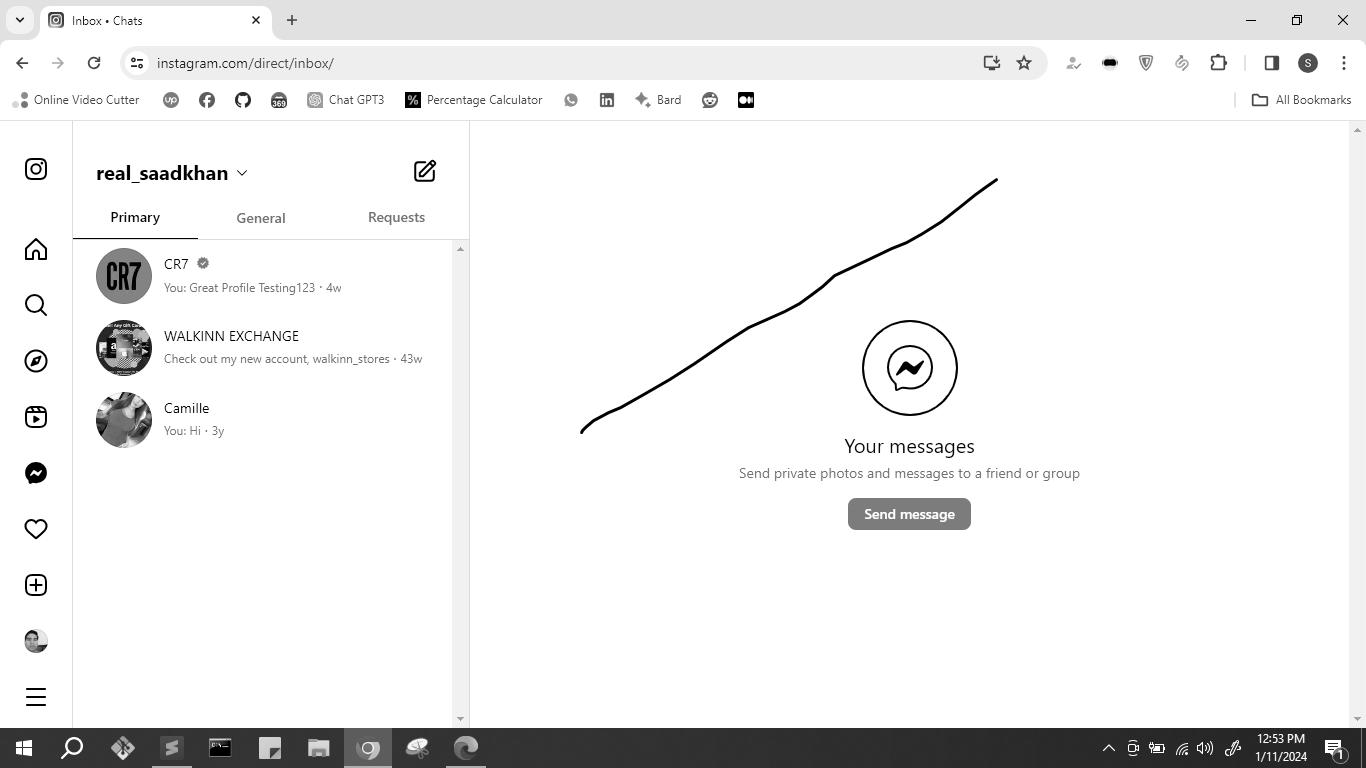Viewport: 1366px width, 768px height.
Task: Open Notifications heart icon
Action: pos(36,529)
